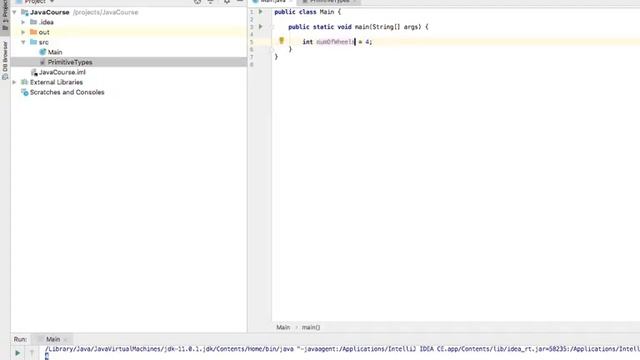Select the JavaCourse.iml file
640x360 pixels.
(62, 72)
